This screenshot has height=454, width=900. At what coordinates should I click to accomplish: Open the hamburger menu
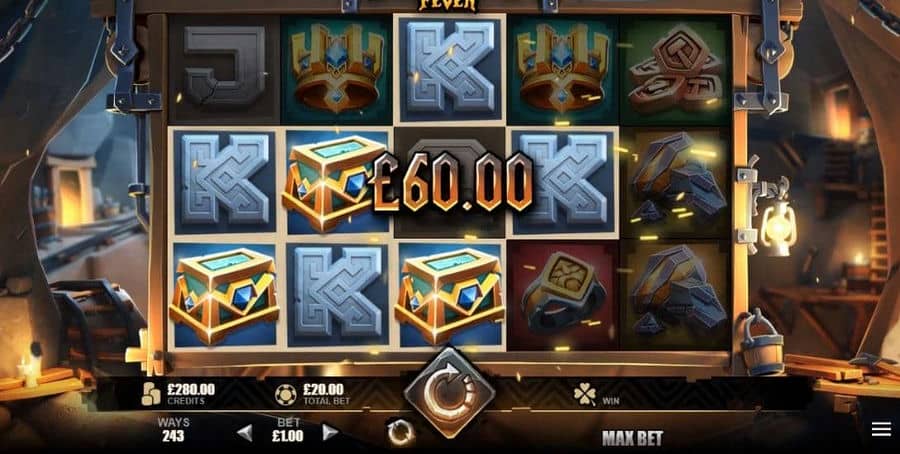(x=881, y=429)
